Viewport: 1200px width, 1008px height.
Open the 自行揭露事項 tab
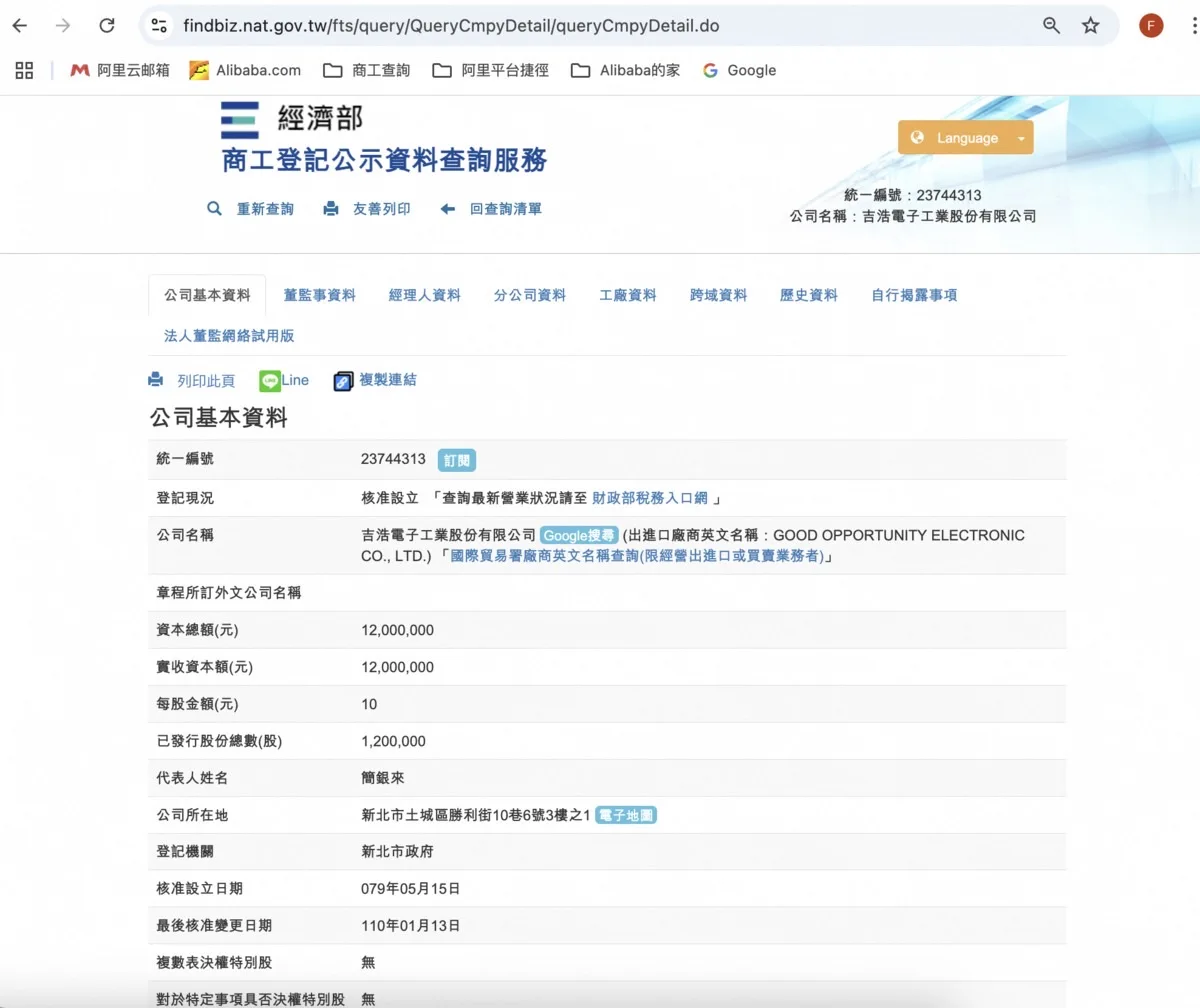[x=914, y=295]
